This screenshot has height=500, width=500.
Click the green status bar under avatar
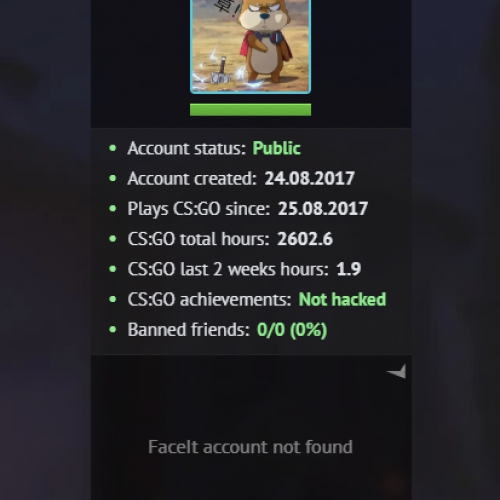pyautogui.click(x=250, y=110)
